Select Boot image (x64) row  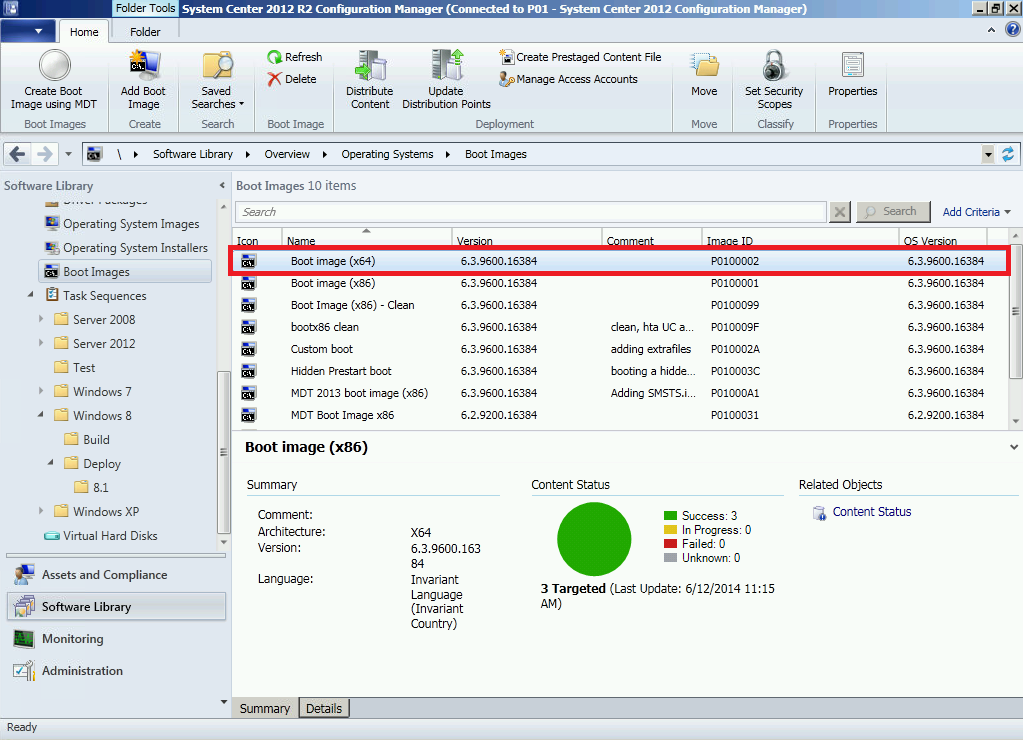click(620, 261)
